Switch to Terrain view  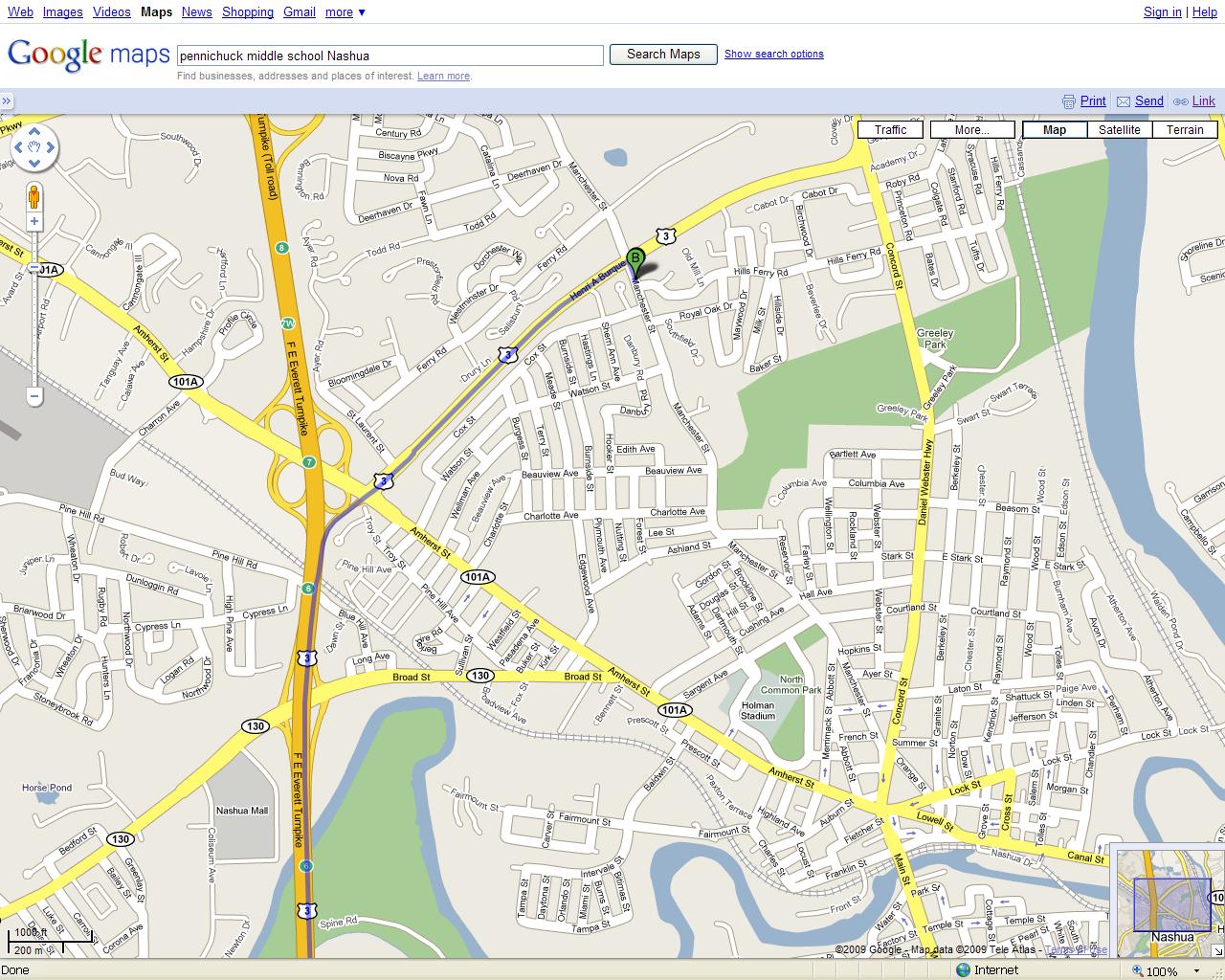[x=1185, y=130]
